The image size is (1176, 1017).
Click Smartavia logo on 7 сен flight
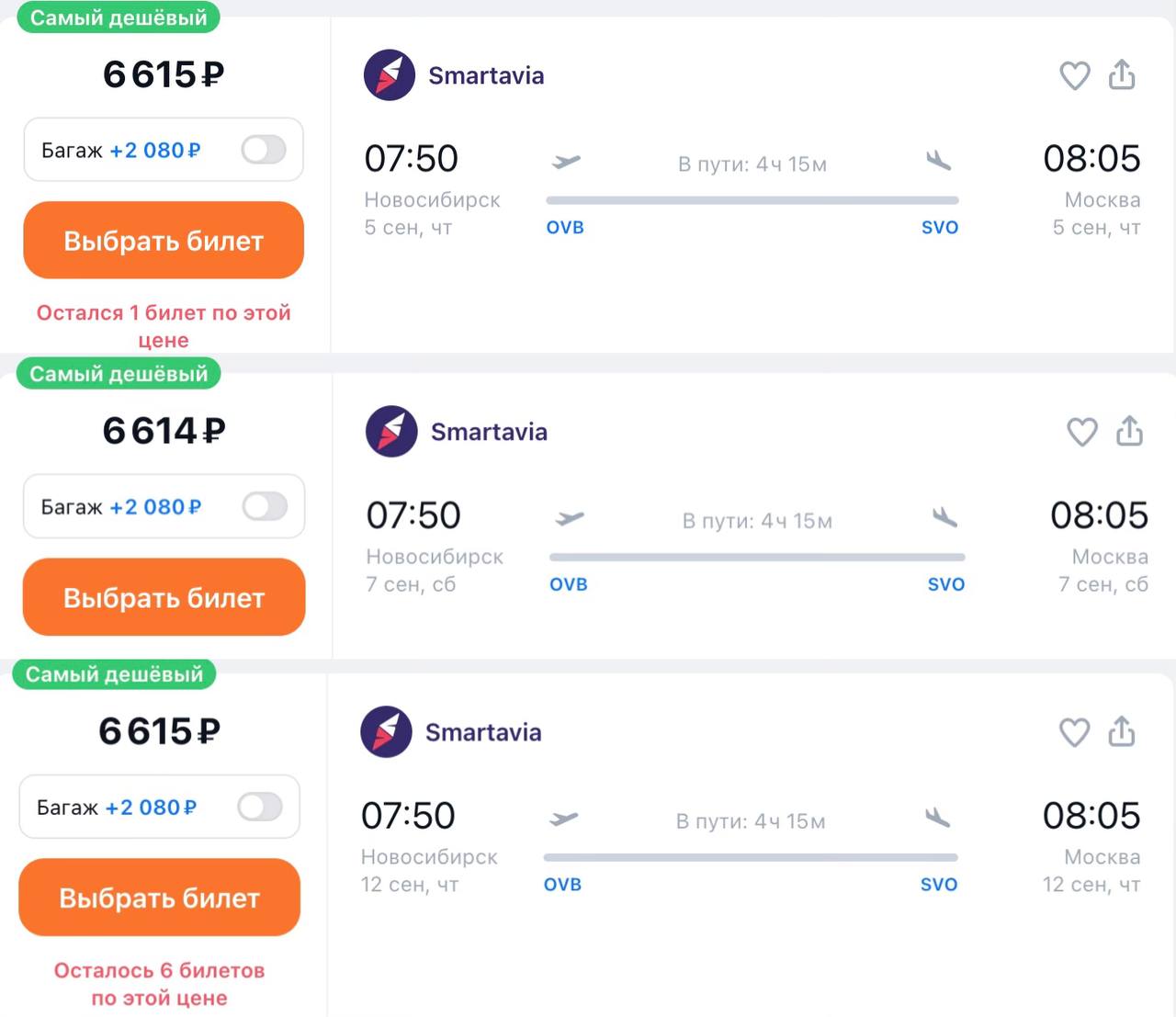pyautogui.click(x=391, y=432)
